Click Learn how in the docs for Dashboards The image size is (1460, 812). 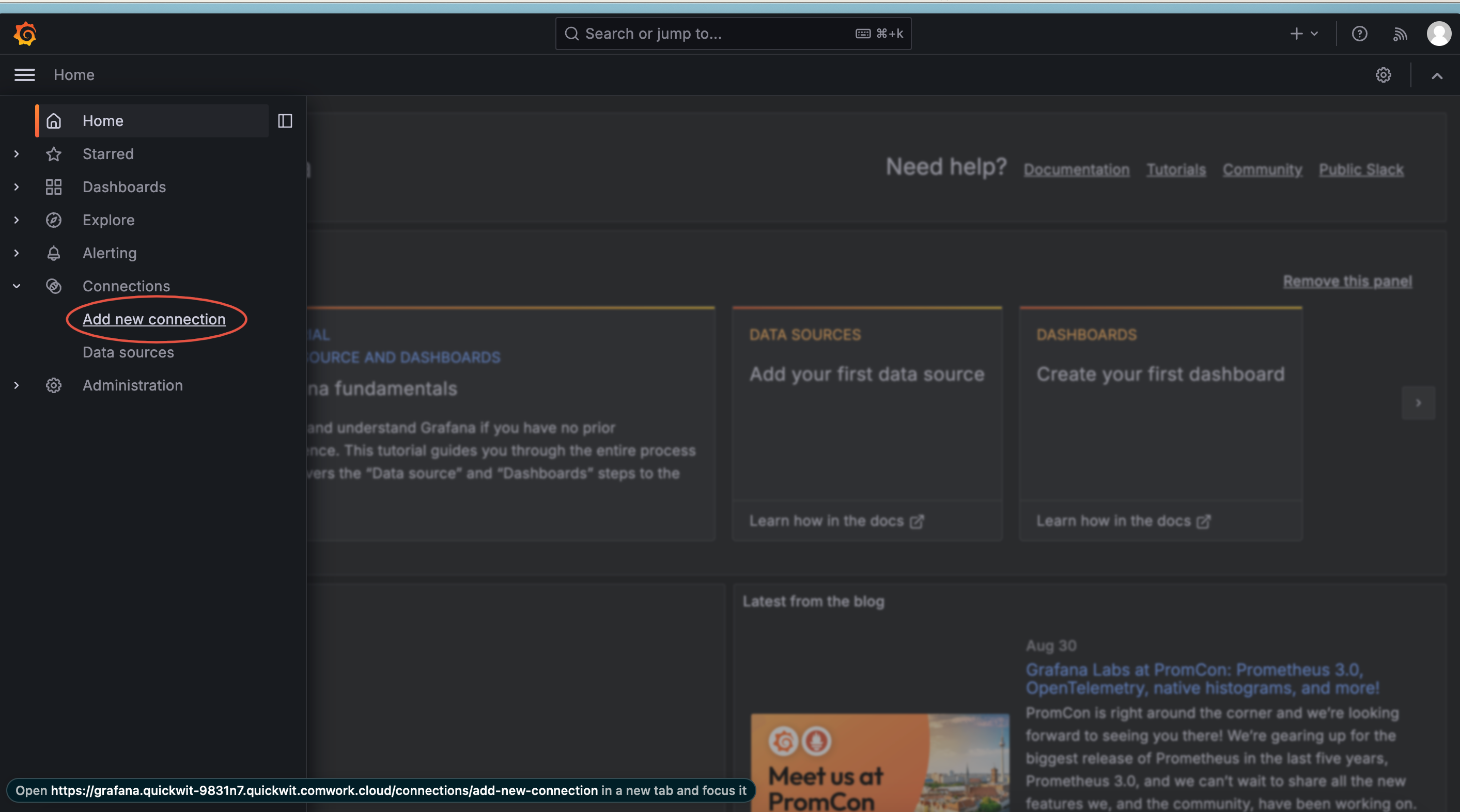click(x=1123, y=521)
